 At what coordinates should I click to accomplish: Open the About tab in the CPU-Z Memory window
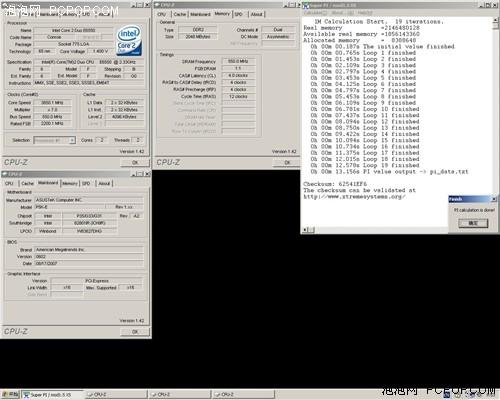[x=257, y=14]
